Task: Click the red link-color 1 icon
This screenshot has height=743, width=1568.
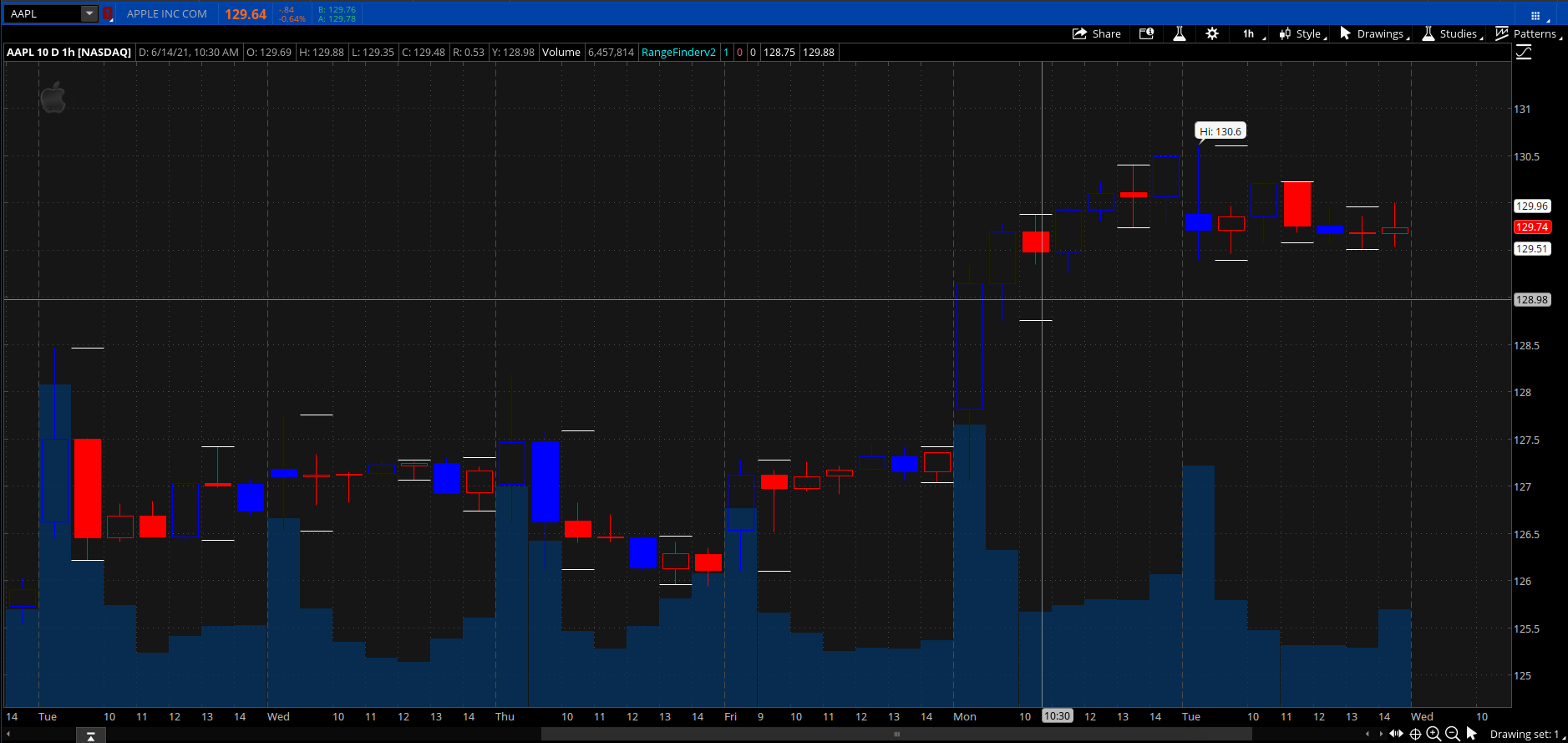Action: (108, 13)
